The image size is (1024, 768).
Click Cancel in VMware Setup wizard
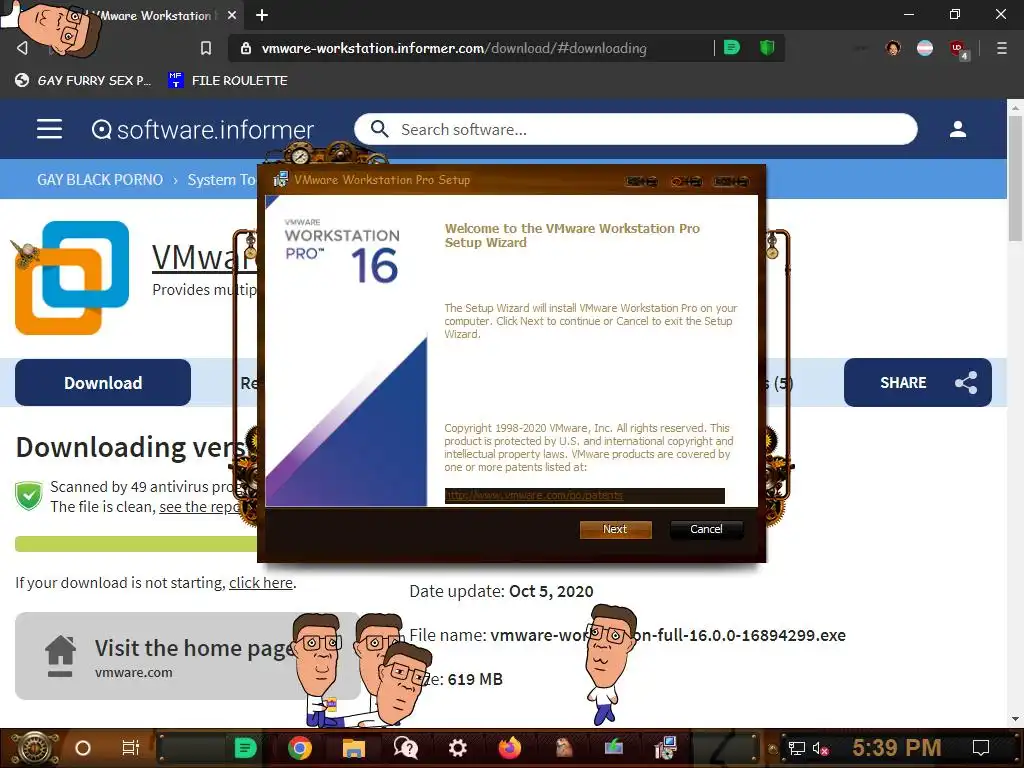tap(706, 529)
